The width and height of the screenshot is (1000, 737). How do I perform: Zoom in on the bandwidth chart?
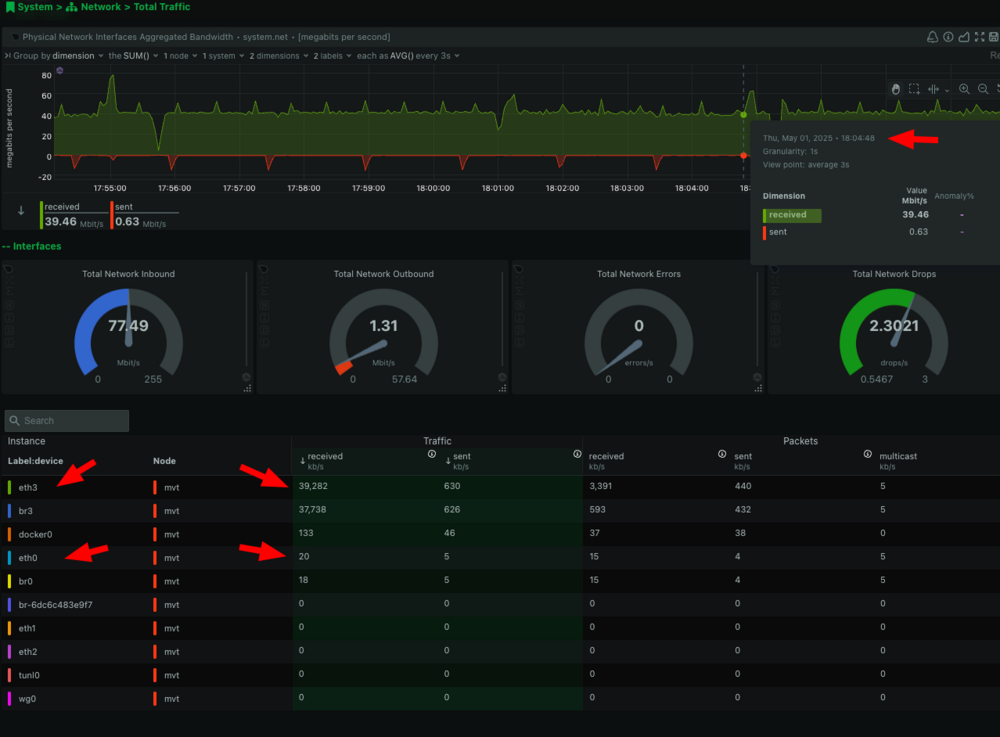click(x=964, y=89)
